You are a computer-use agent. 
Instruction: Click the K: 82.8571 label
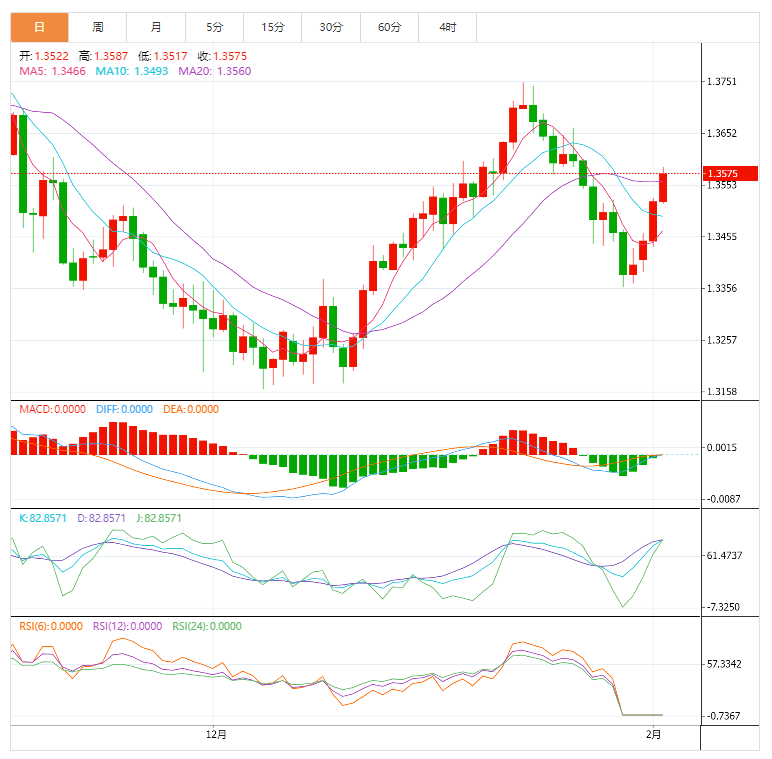[x=43, y=518]
